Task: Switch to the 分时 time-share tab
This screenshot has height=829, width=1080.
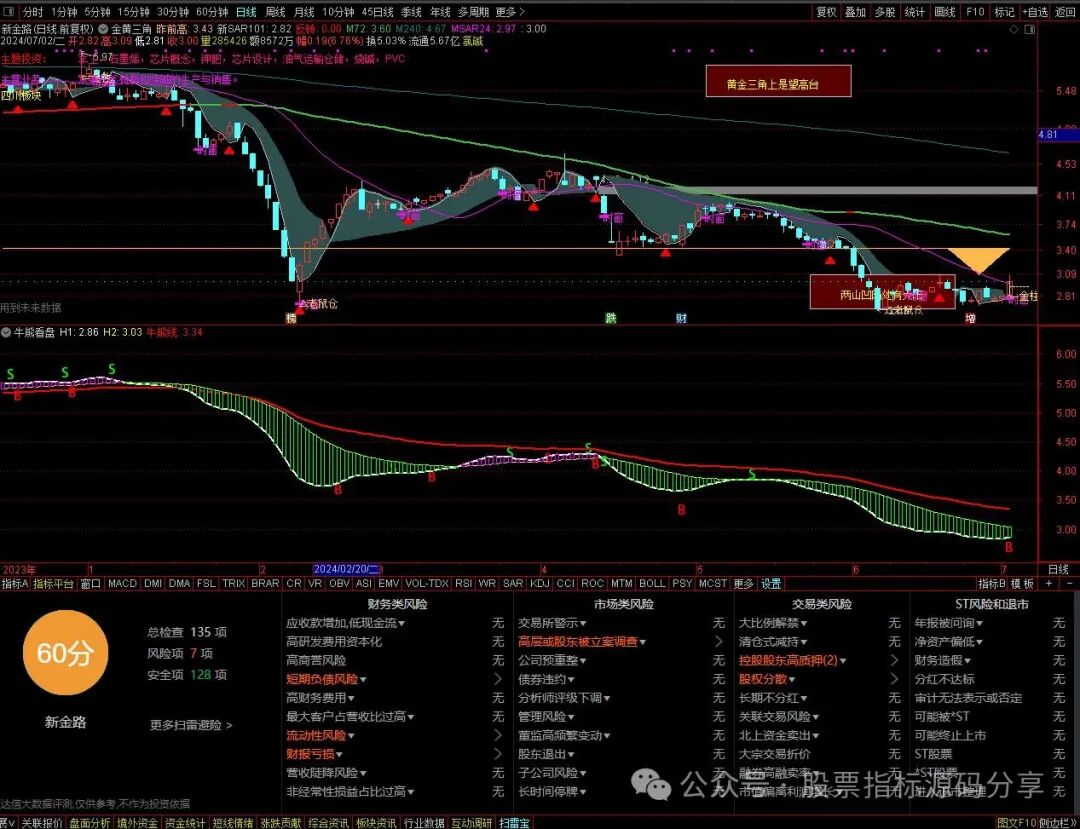Action: coord(32,12)
